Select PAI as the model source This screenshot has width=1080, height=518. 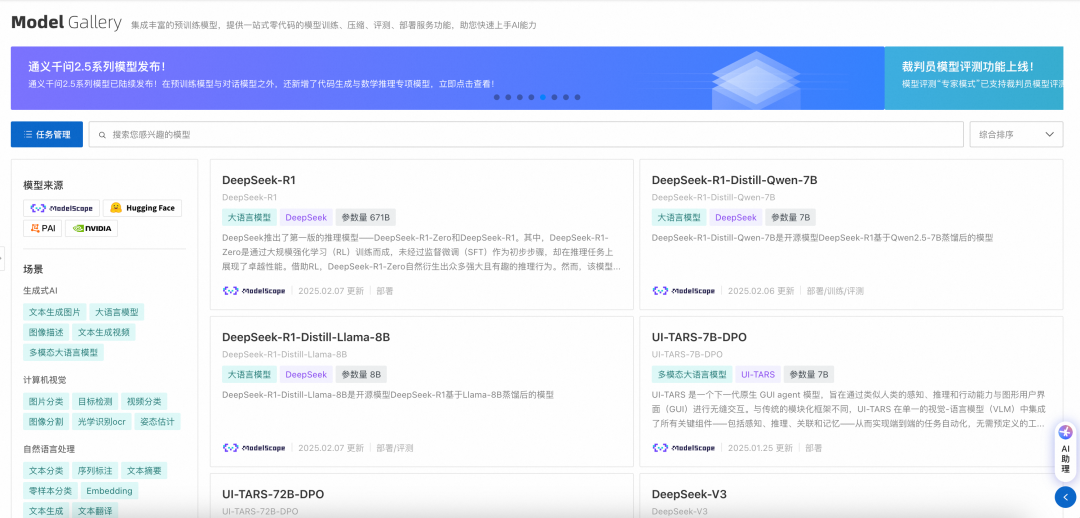(42, 228)
